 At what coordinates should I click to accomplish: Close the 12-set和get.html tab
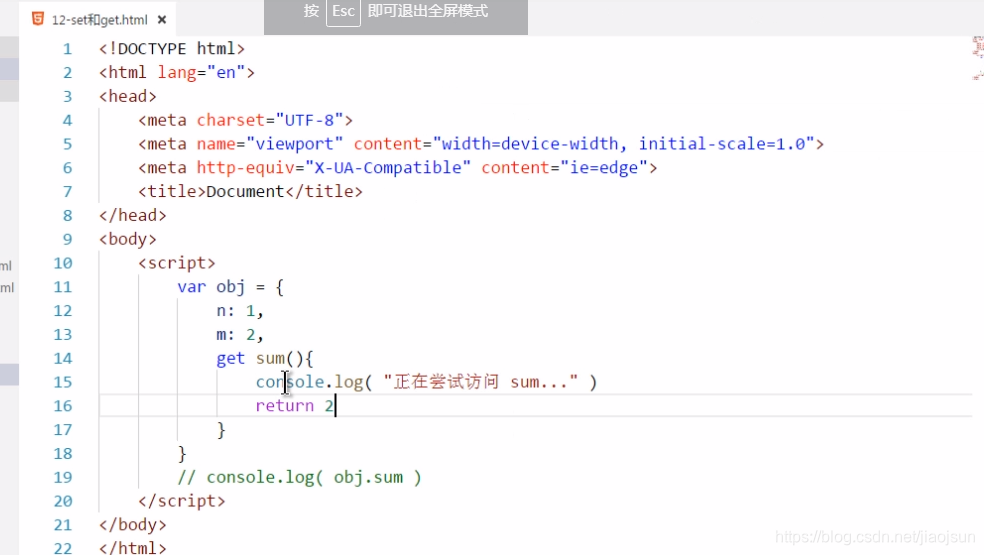[162, 20]
